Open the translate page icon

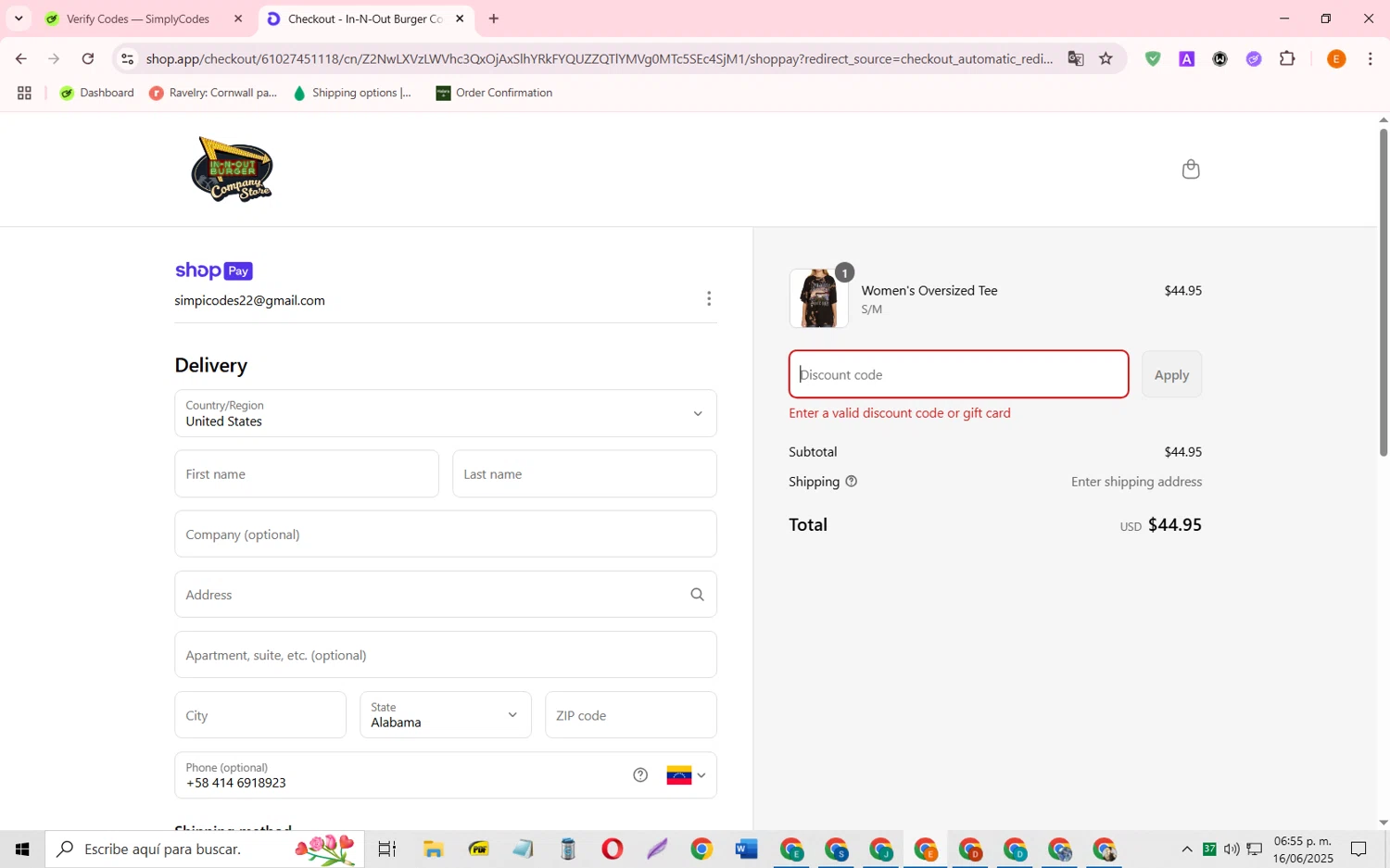[1075, 58]
